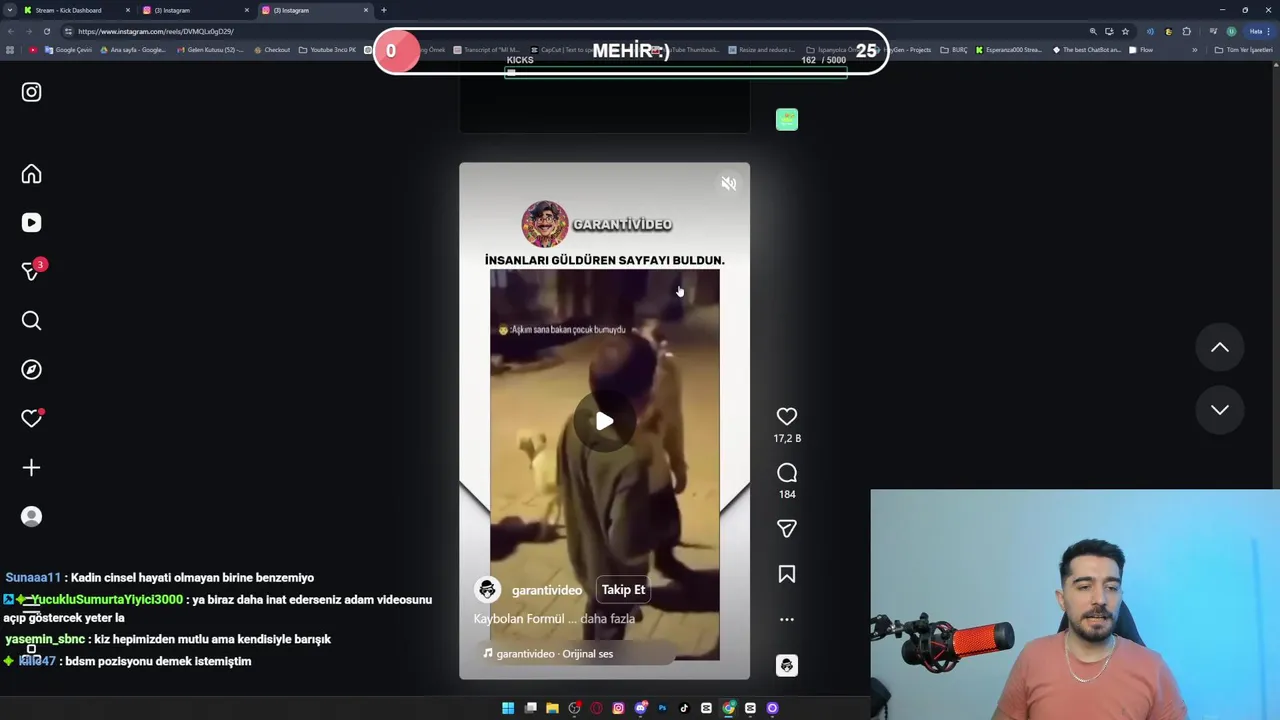Open Gelen Kutusu (52) bookmark

[x=210, y=50]
